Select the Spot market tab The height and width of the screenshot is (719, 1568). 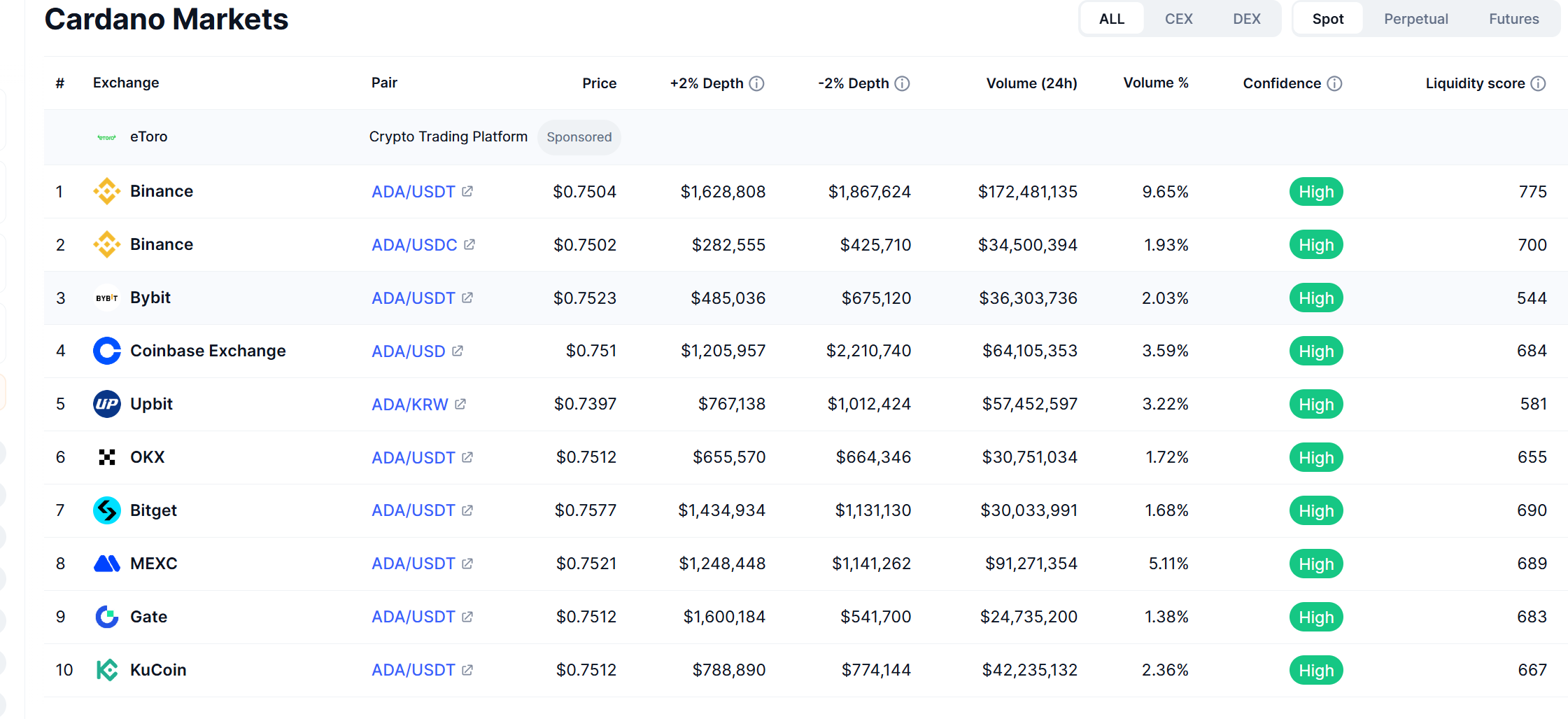point(1328,19)
